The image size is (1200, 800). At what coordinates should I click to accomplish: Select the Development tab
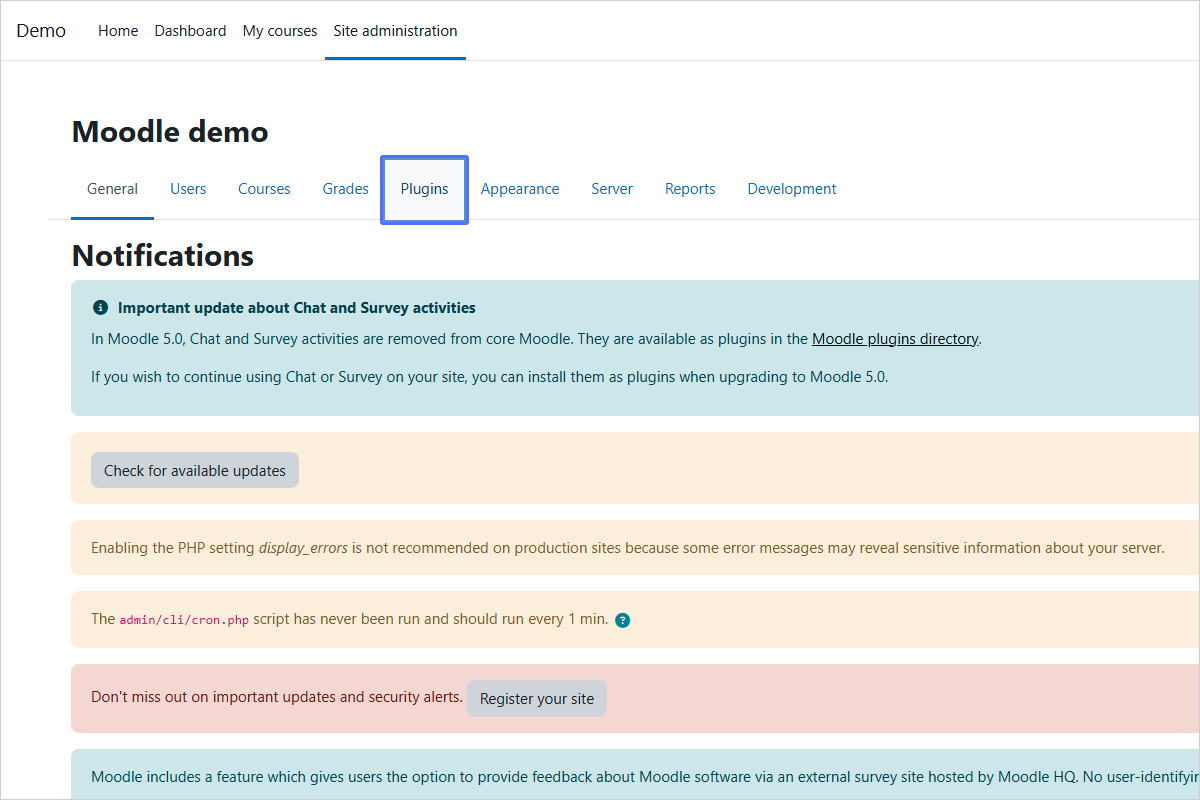point(792,189)
